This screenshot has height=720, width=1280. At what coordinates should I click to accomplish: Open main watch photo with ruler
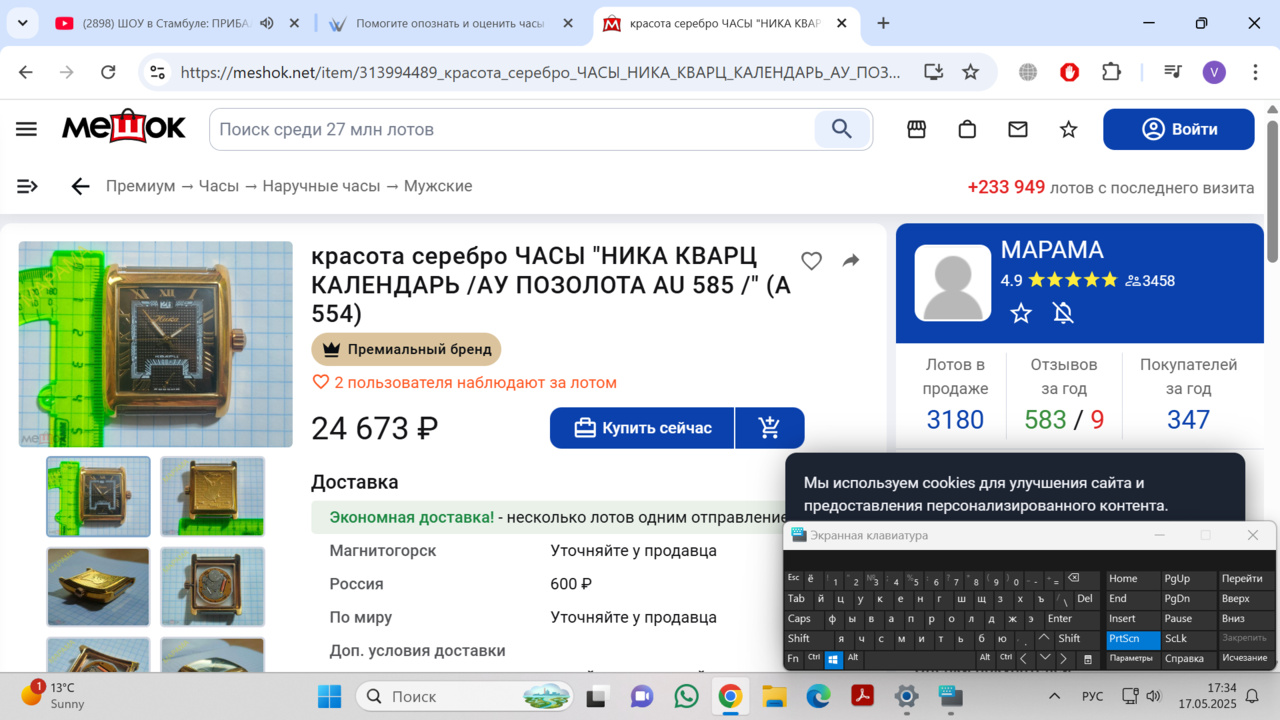[x=156, y=344]
